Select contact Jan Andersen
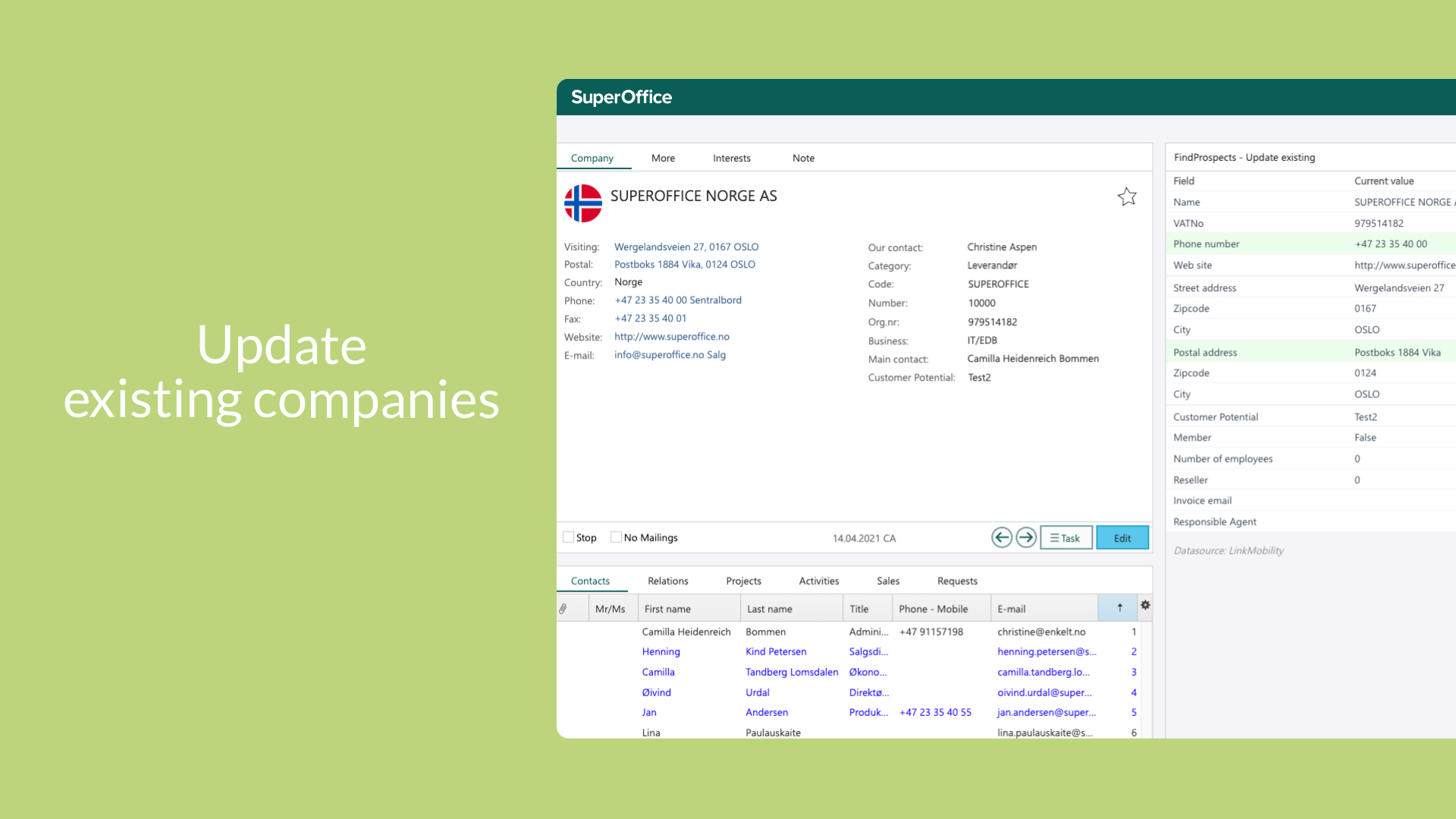Image resolution: width=1456 pixels, height=819 pixels. pos(848,712)
